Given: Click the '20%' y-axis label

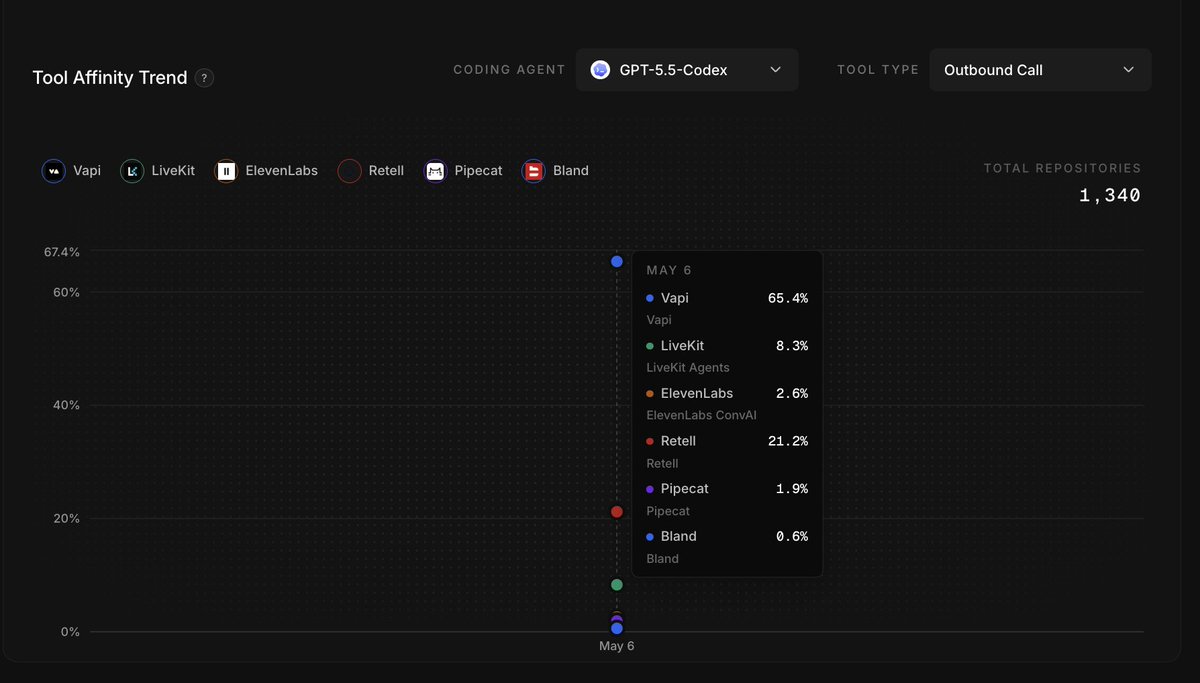Looking at the screenshot, I should point(67,518).
